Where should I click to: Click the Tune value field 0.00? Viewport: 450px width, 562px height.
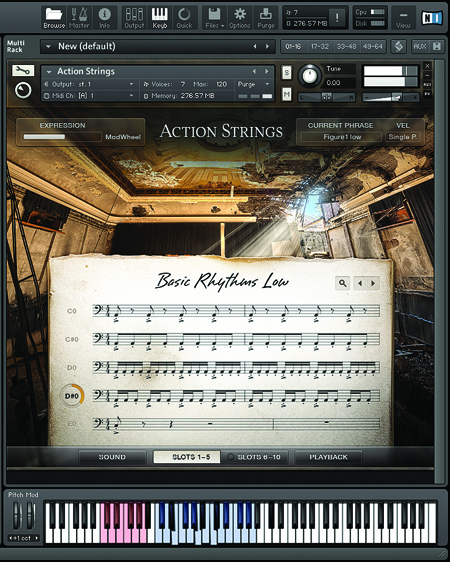[x=340, y=83]
